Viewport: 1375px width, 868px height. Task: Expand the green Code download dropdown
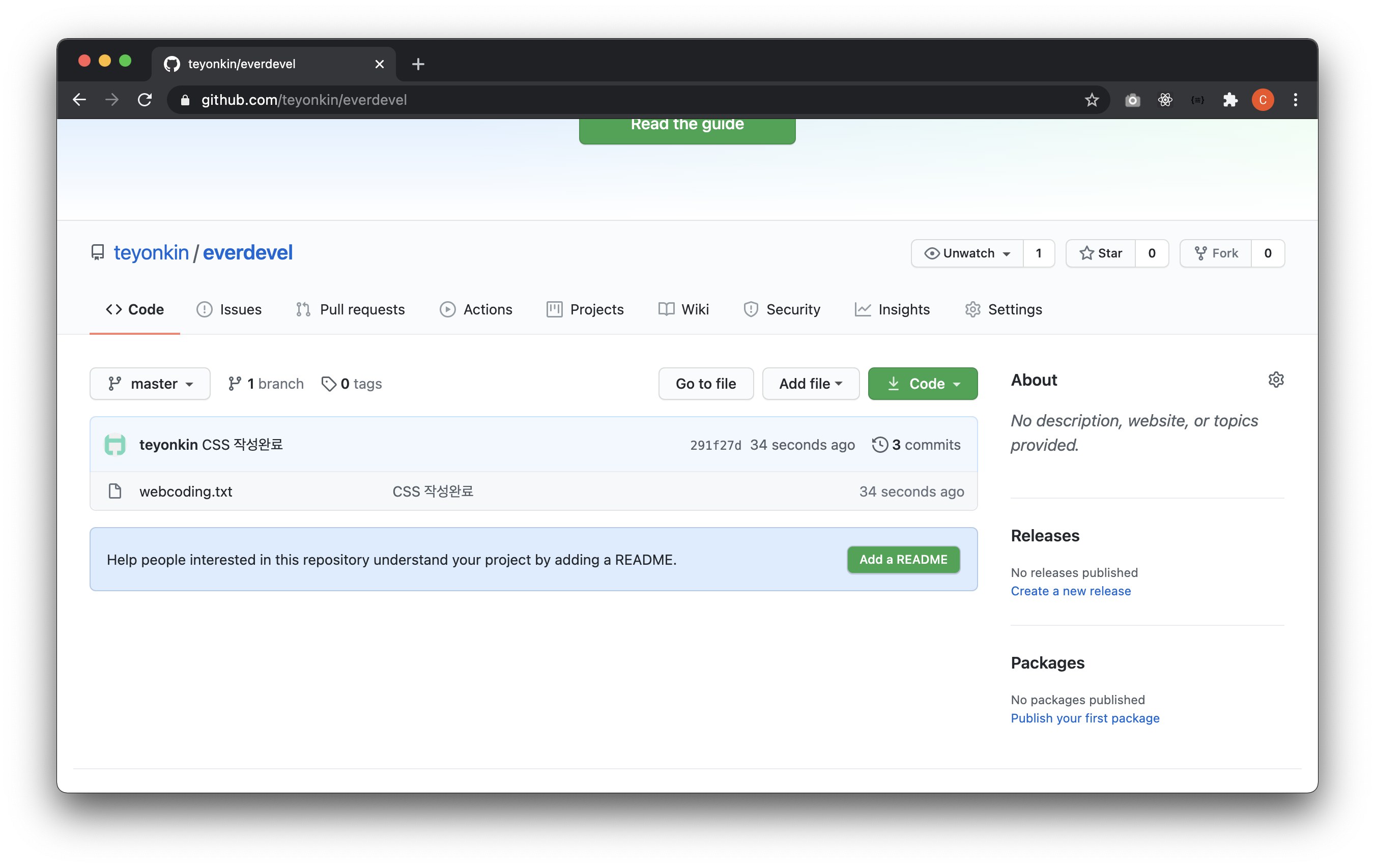coord(922,383)
